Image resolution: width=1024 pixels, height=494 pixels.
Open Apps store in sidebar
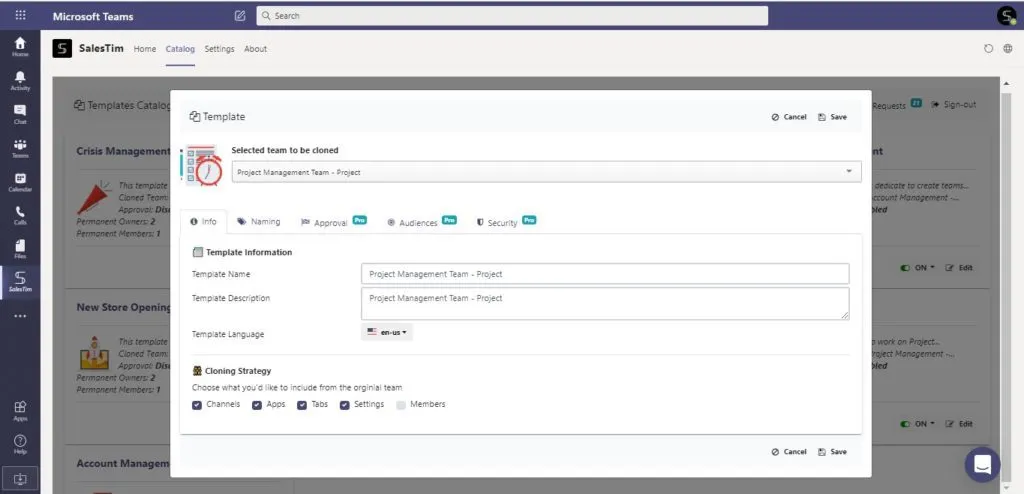click(x=20, y=410)
